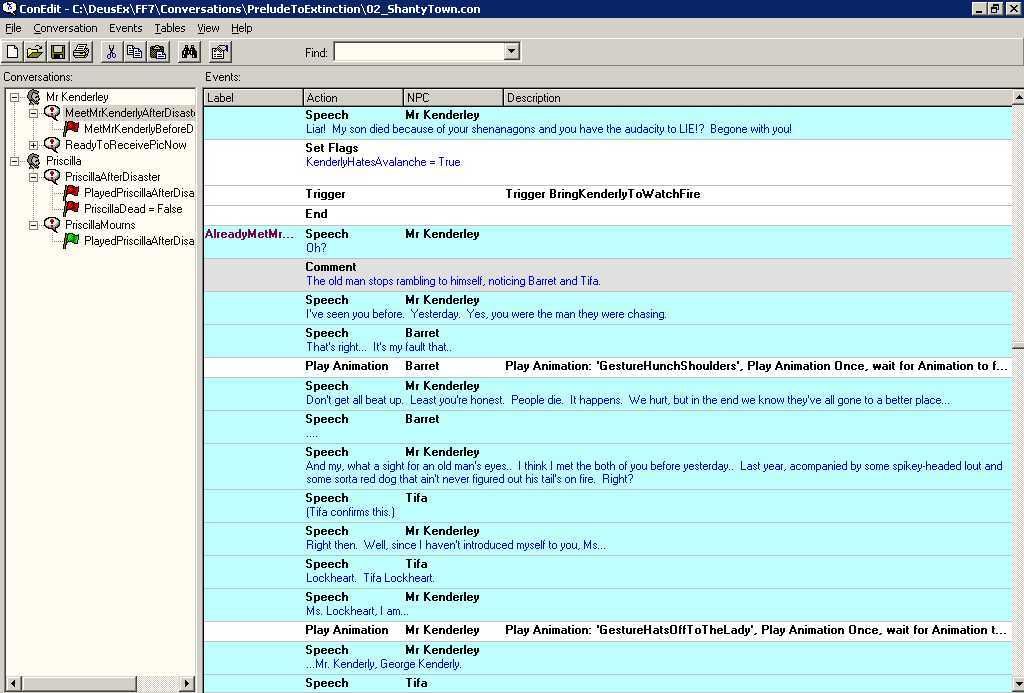Cut selection with the scissors icon
The width and height of the screenshot is (1024, 693).
coord(111,52)
